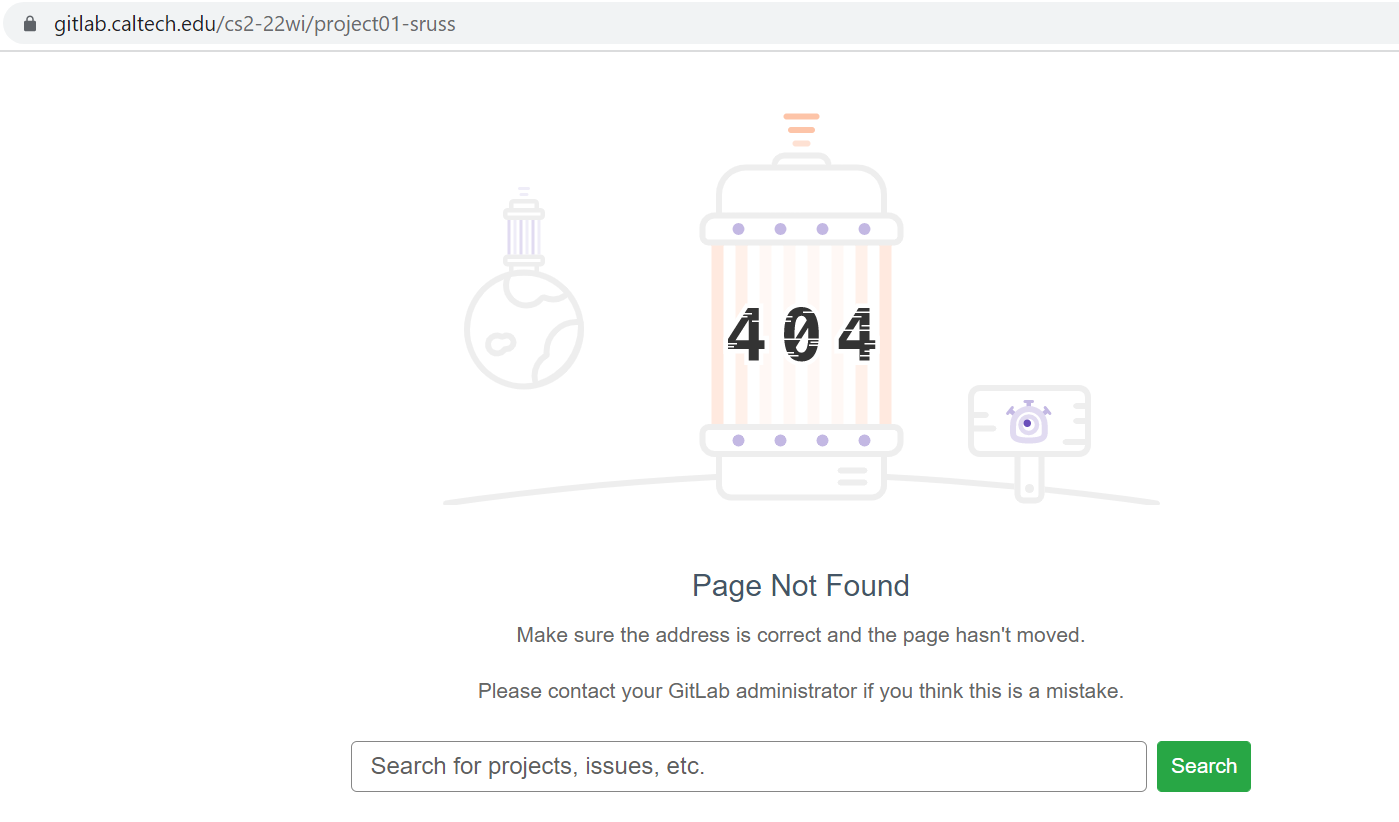
Task: Click the purple stopwatch eye icon on the signpost
Action: [1028, 422]
